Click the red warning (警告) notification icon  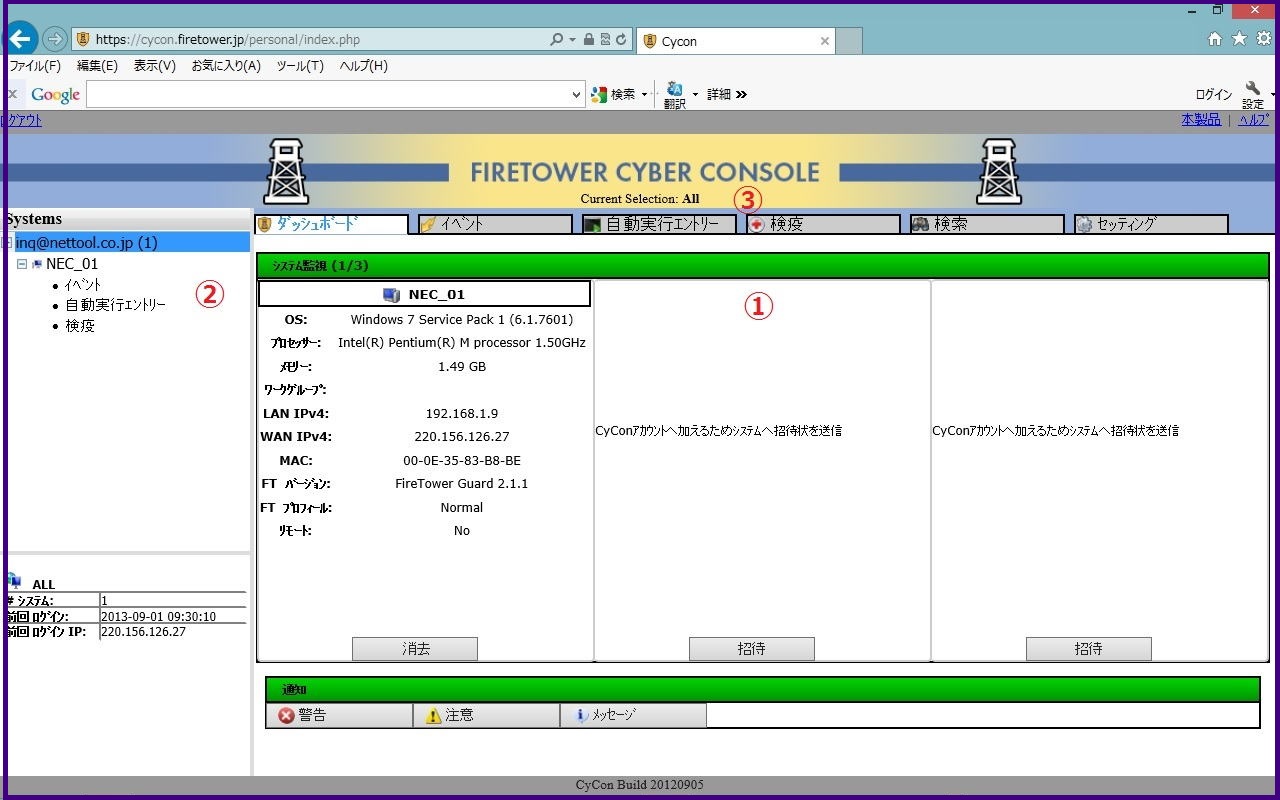point(287,715)
